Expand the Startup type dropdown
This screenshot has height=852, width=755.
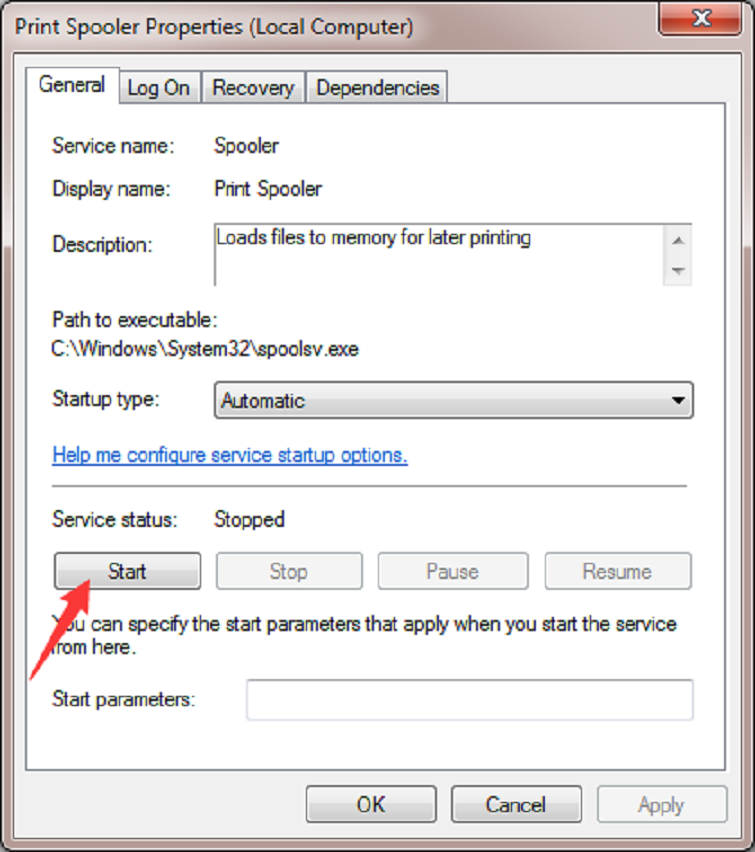click(x=453, y=401)
